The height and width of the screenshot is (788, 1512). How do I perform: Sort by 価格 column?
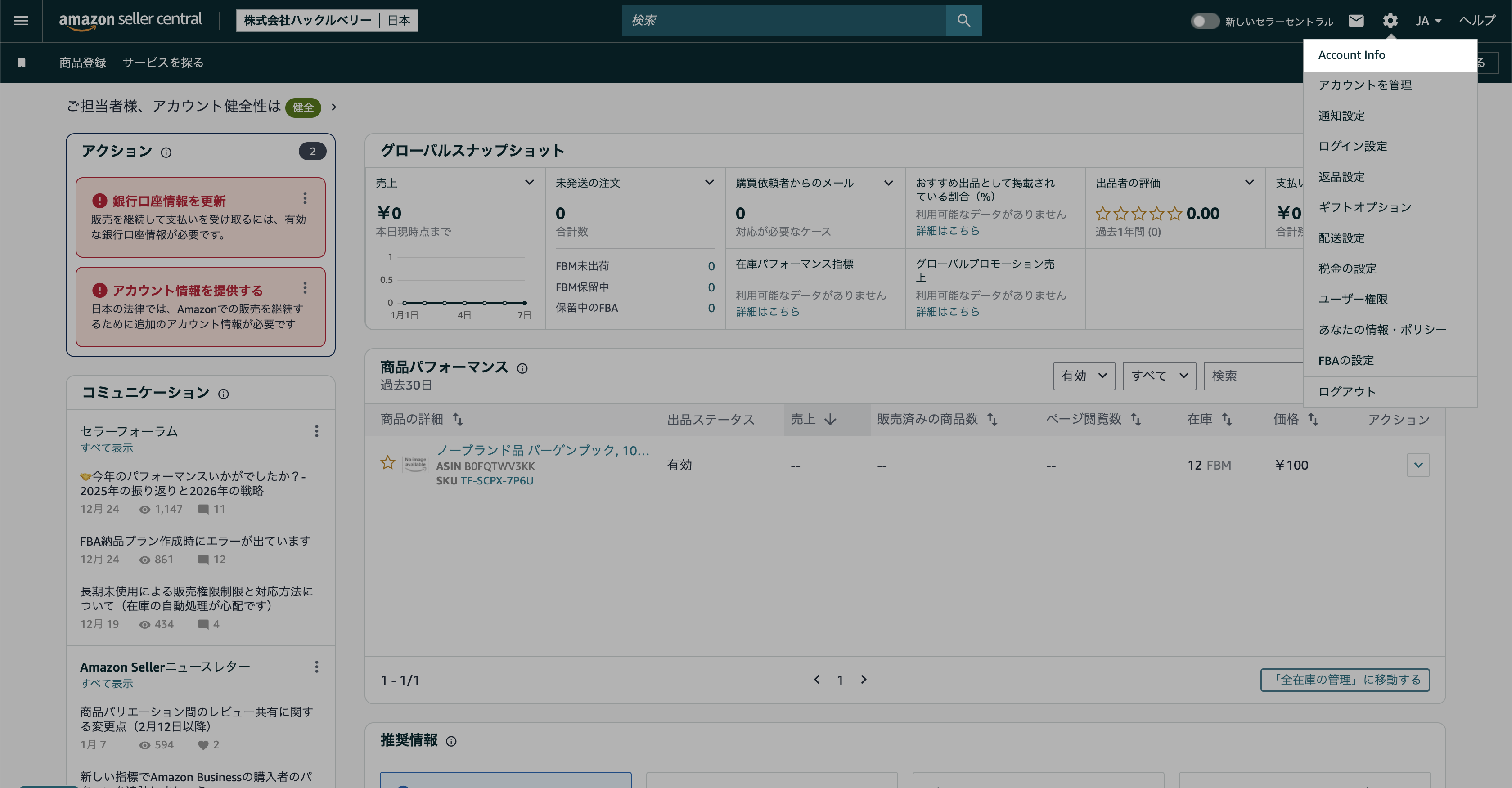click(x=1313, y=420)
